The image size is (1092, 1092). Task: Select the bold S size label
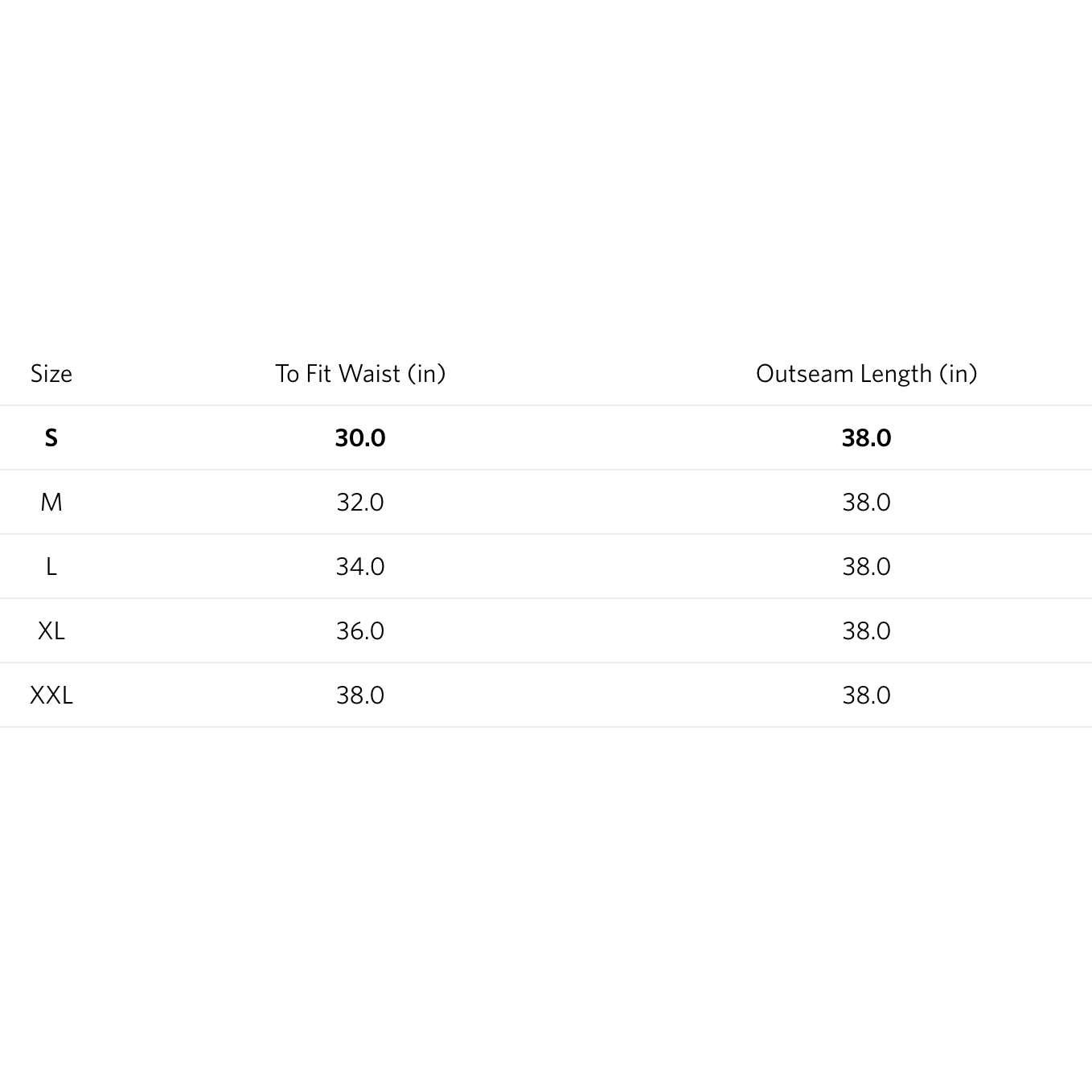pyautogui.click(x=51, y=438)
